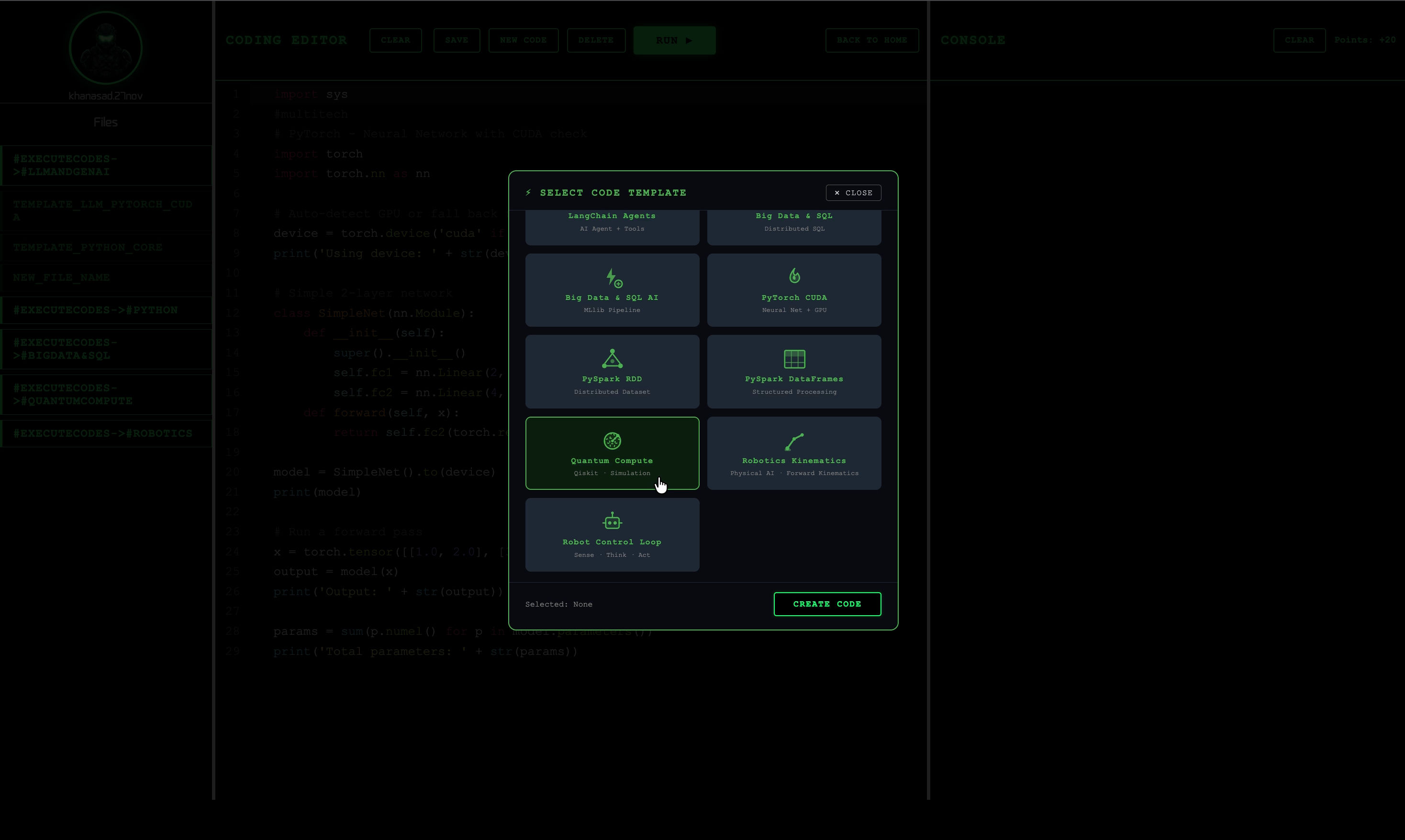Screen dimensions: 1405x840
Task: Click the lightning bolt beside Select Code Template
Action: click(528, 192)
